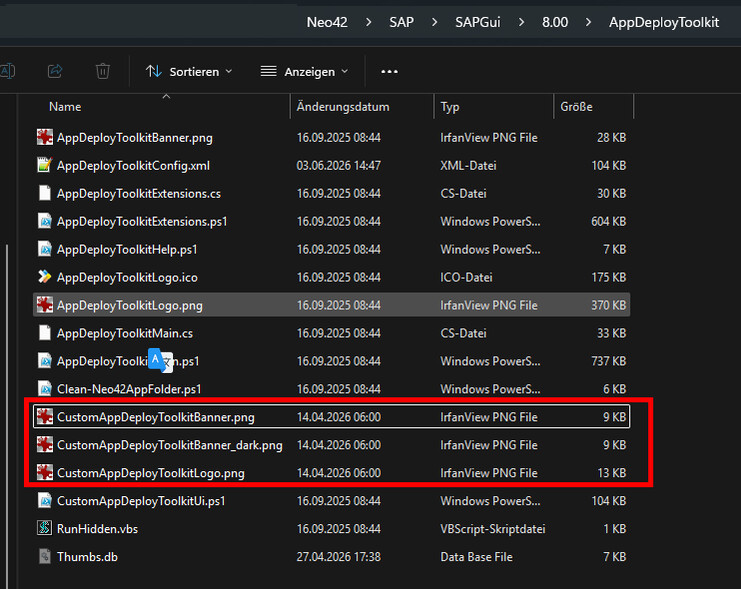Go to the 8.00 breadcrumb folder
The width and height of the screenshot is (741, 589).
pyautogui.click(x=555, y=22)
